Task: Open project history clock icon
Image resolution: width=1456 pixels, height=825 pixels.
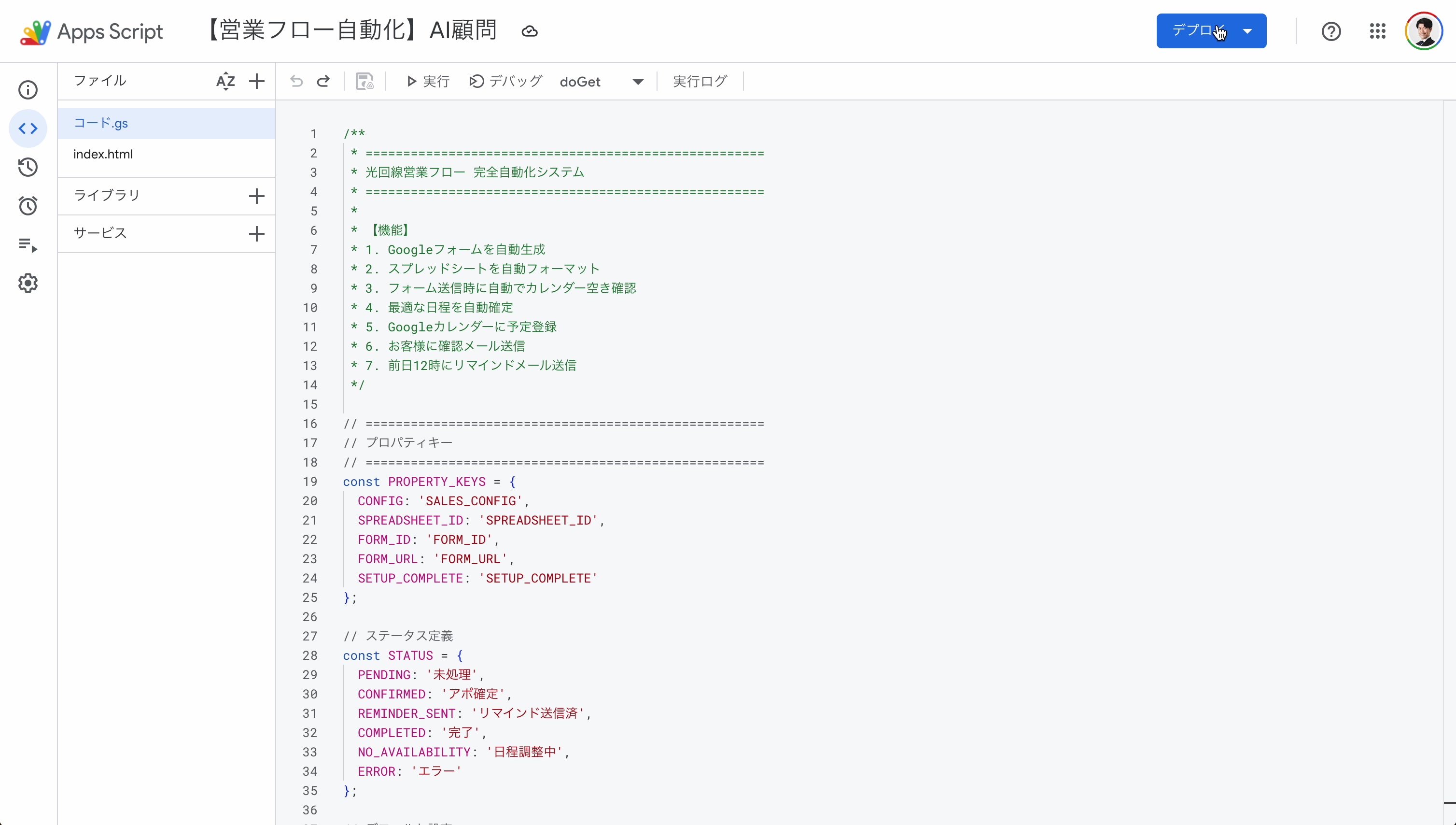Action: coord(28,167)
